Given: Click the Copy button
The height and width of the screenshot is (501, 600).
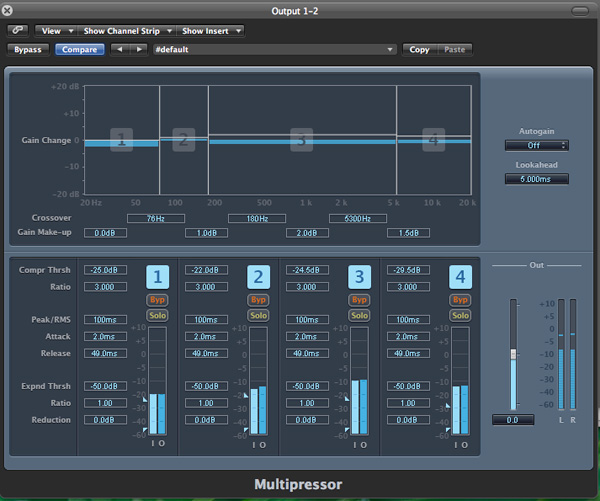Looking at the screenshot, I should click(x=419, y=49).
